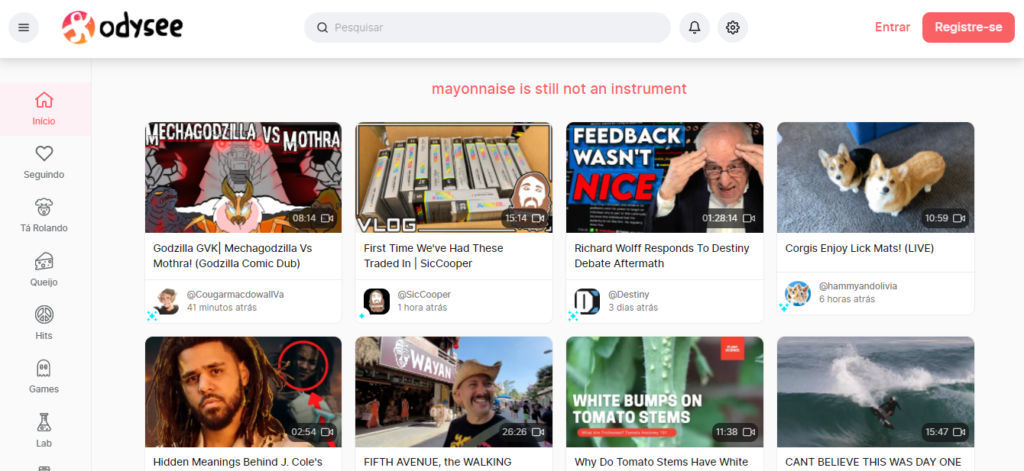Open the Seguindo heart icon
Screen dimensions: 1024x471
tap(44, 154)
